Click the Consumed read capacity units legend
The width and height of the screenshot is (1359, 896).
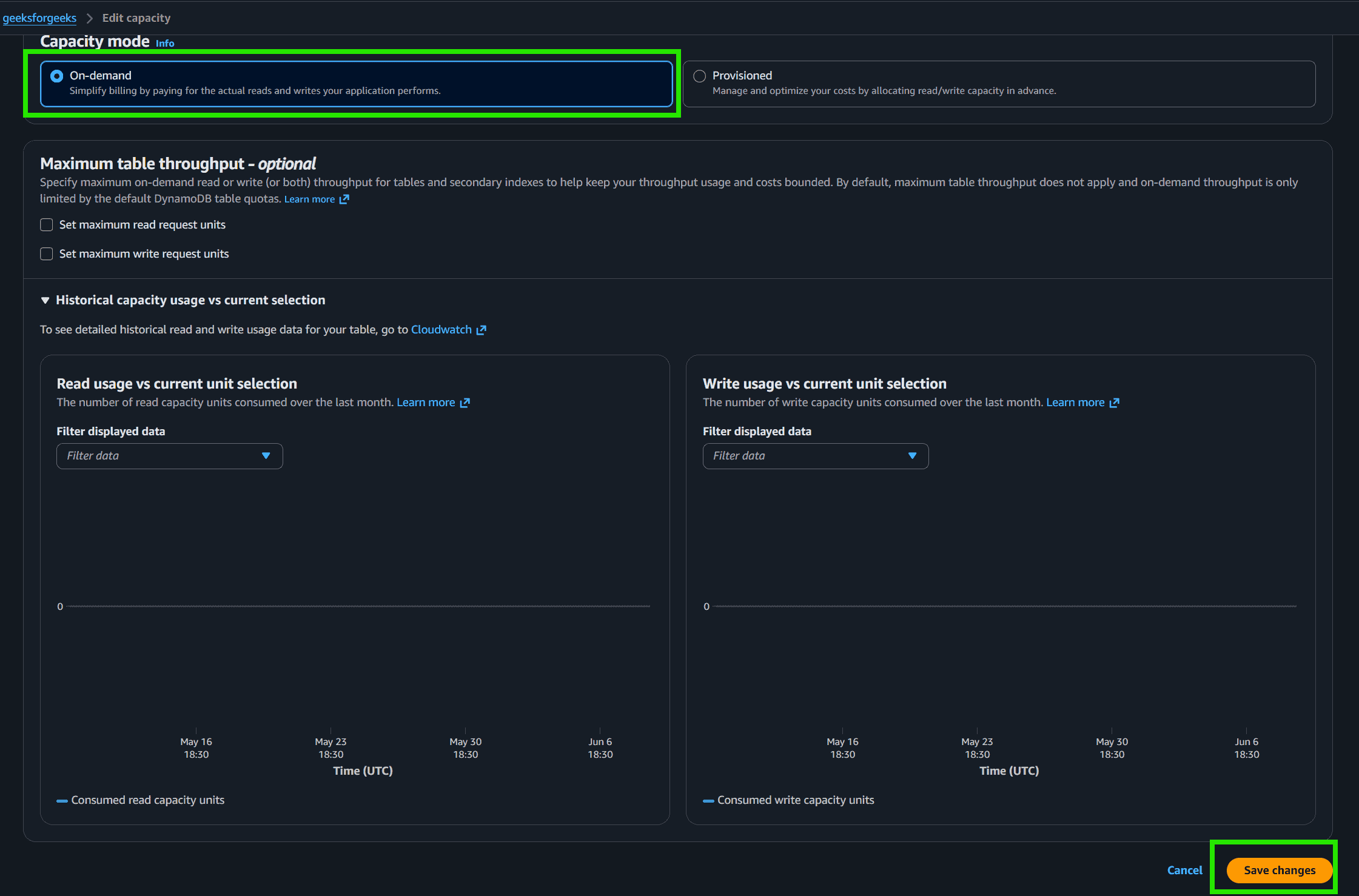[141, 800]
